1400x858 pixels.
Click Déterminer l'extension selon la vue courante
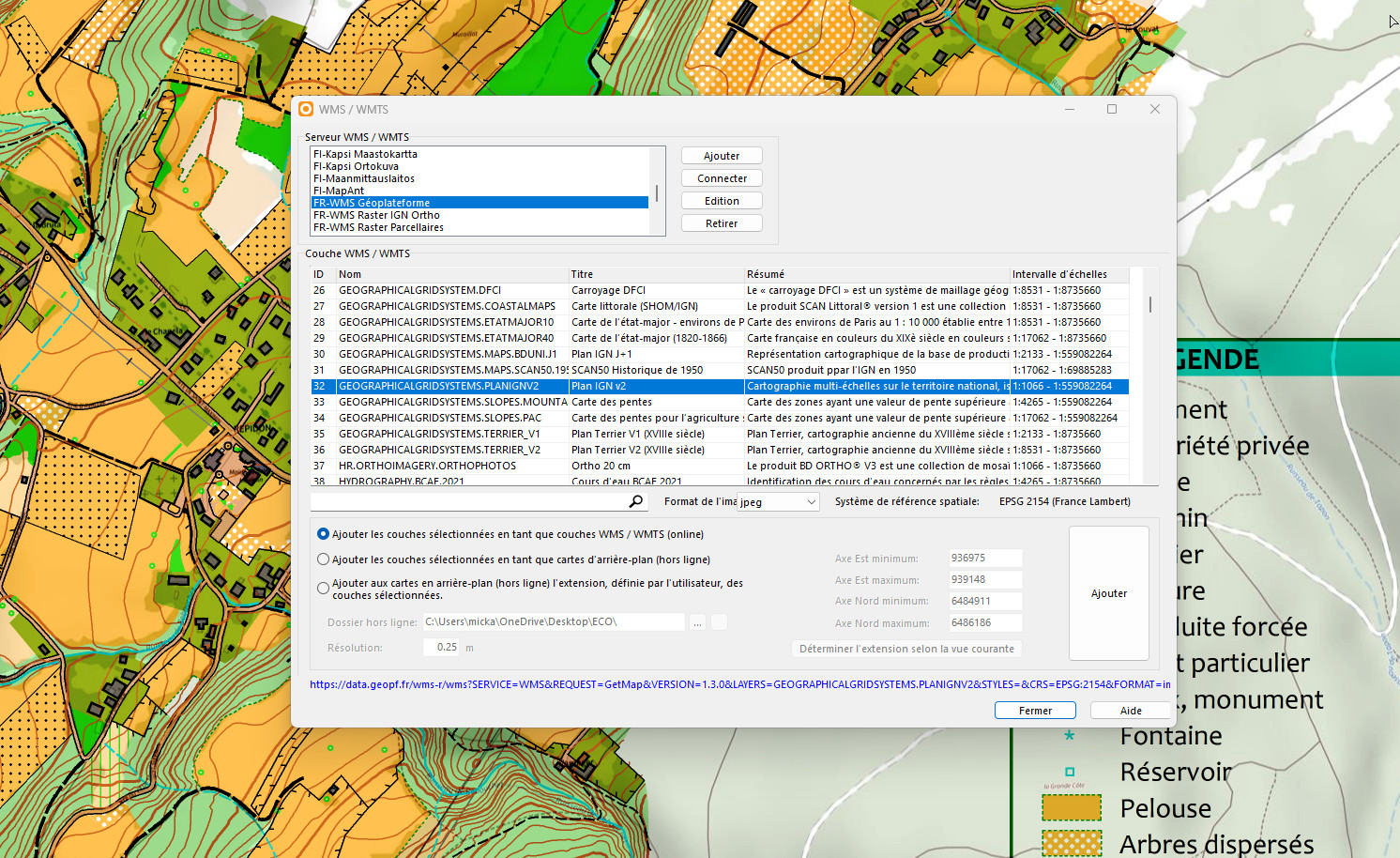pyautogui.click(x=906, y=649)
